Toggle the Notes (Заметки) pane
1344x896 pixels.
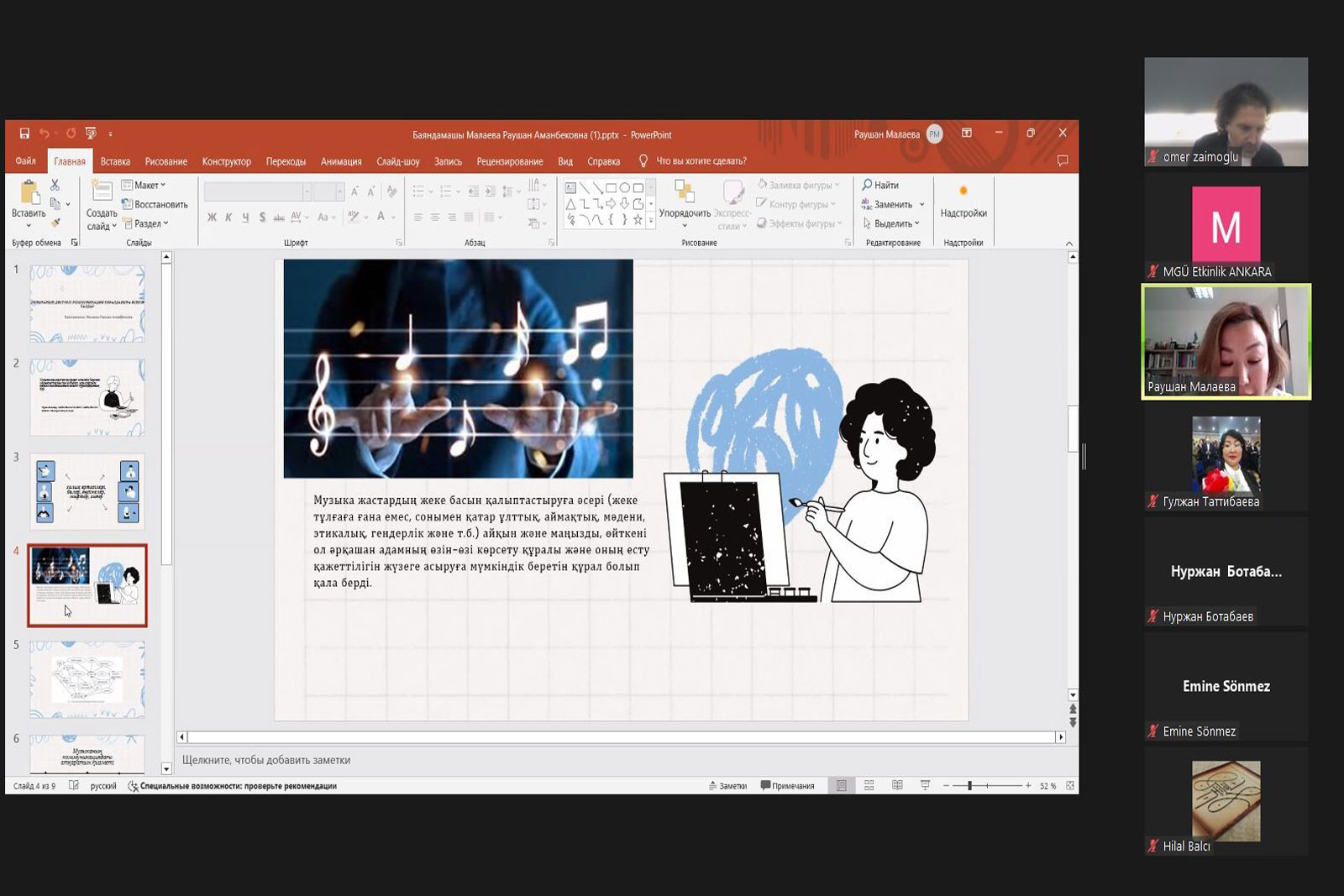tap(727, 785)
